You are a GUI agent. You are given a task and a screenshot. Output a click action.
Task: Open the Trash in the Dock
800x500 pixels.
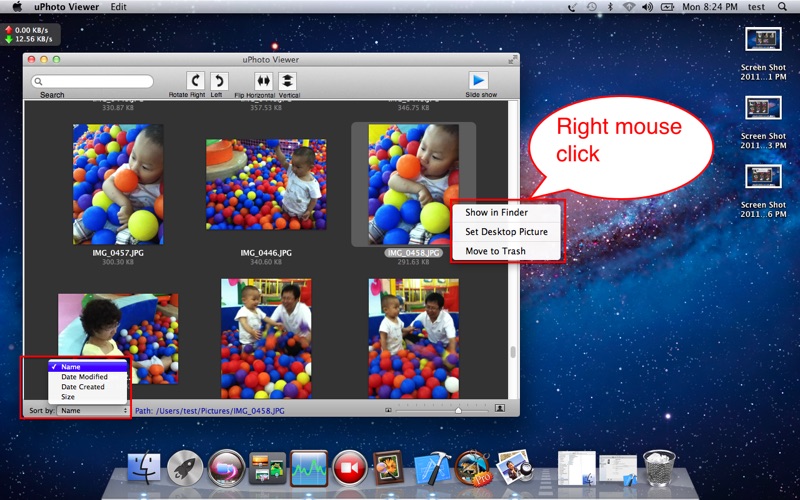point(659,468)
